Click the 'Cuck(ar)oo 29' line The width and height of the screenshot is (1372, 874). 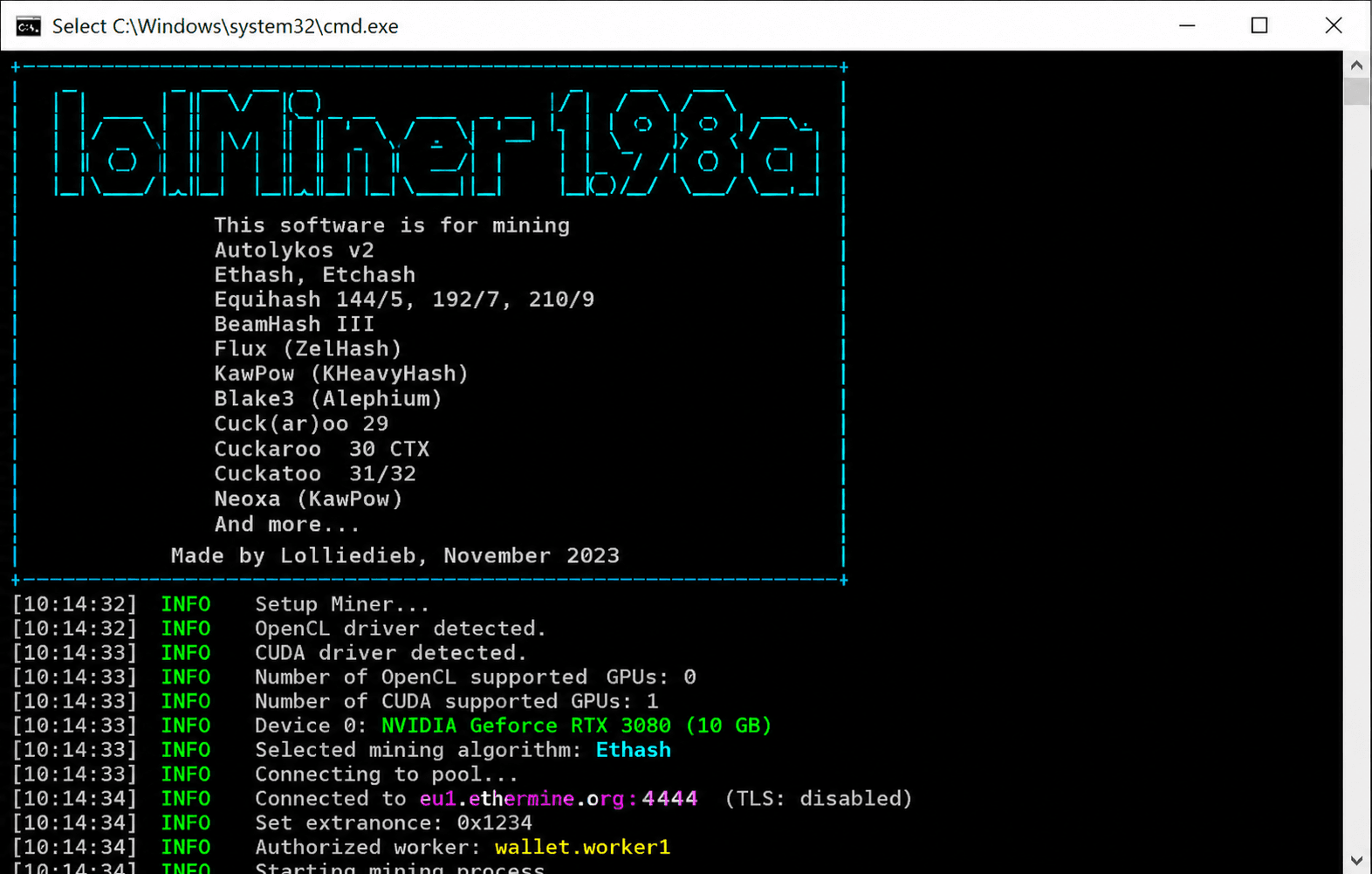coord(301,423)
